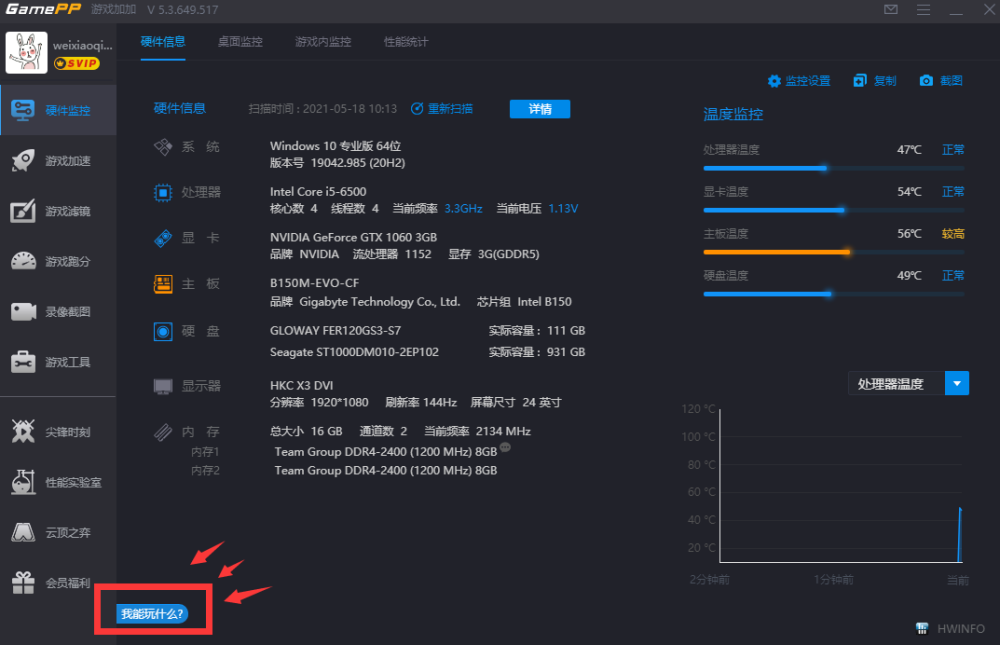The image size is (1000, 645).
Task: Open 尖锋时刻 sidebar item
Action: 58,432
